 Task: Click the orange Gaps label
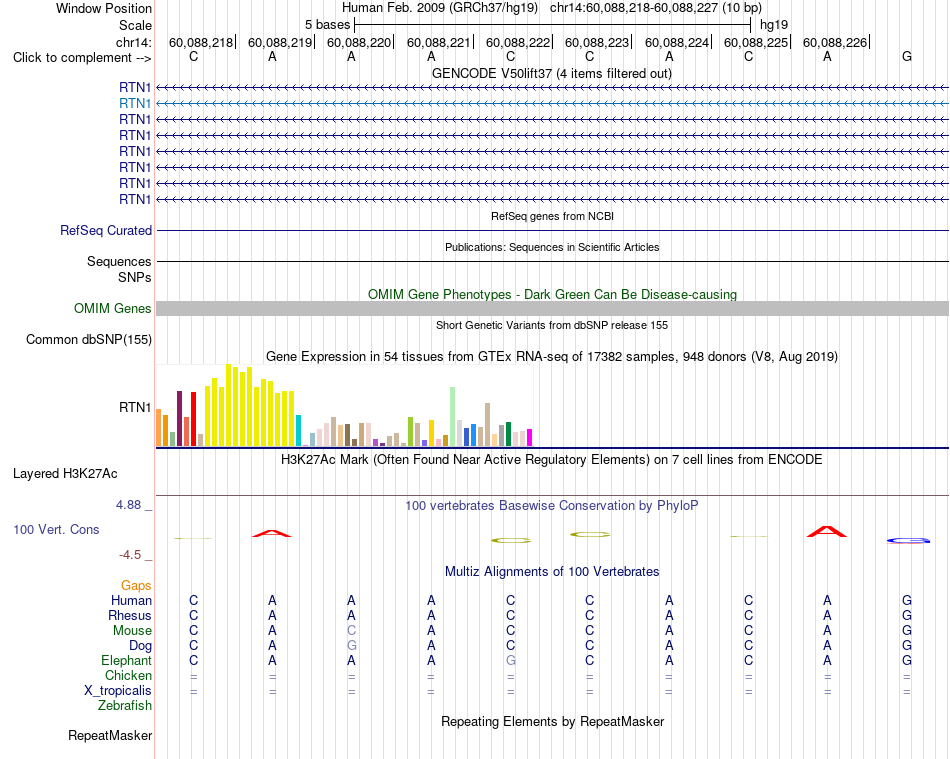pos(136,585)
